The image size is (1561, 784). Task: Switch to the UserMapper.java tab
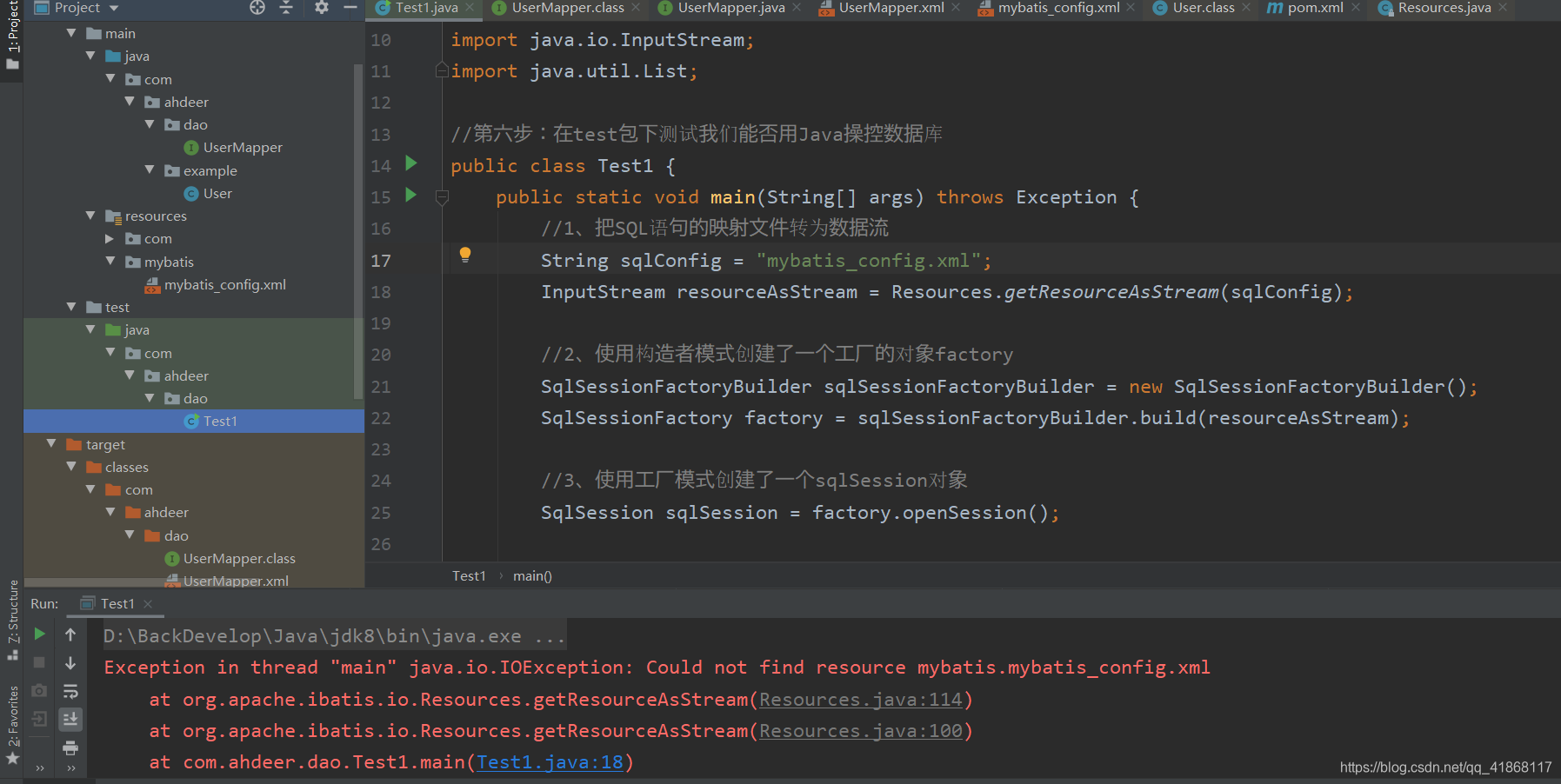pyautogui.click(x=731, y=8)
